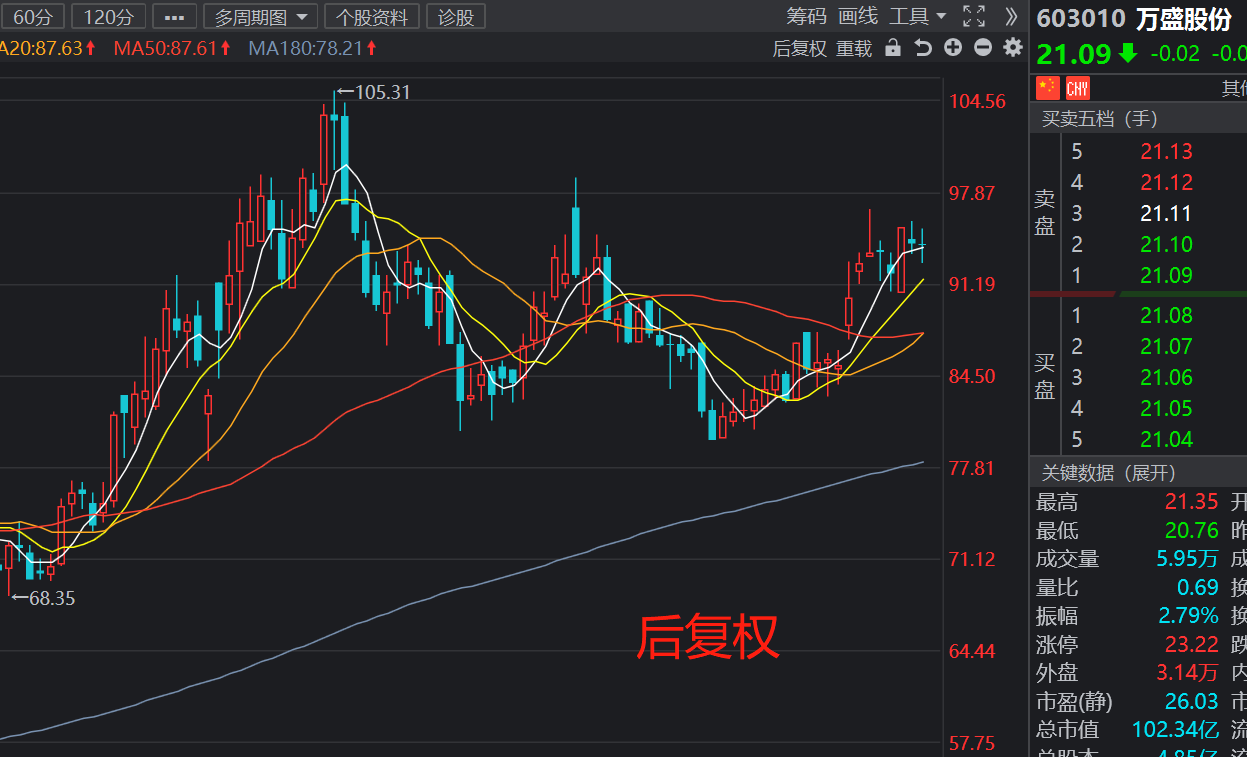Click buy level 1 price 21.08
1247x757 pixels.
tap(1166, 316)
